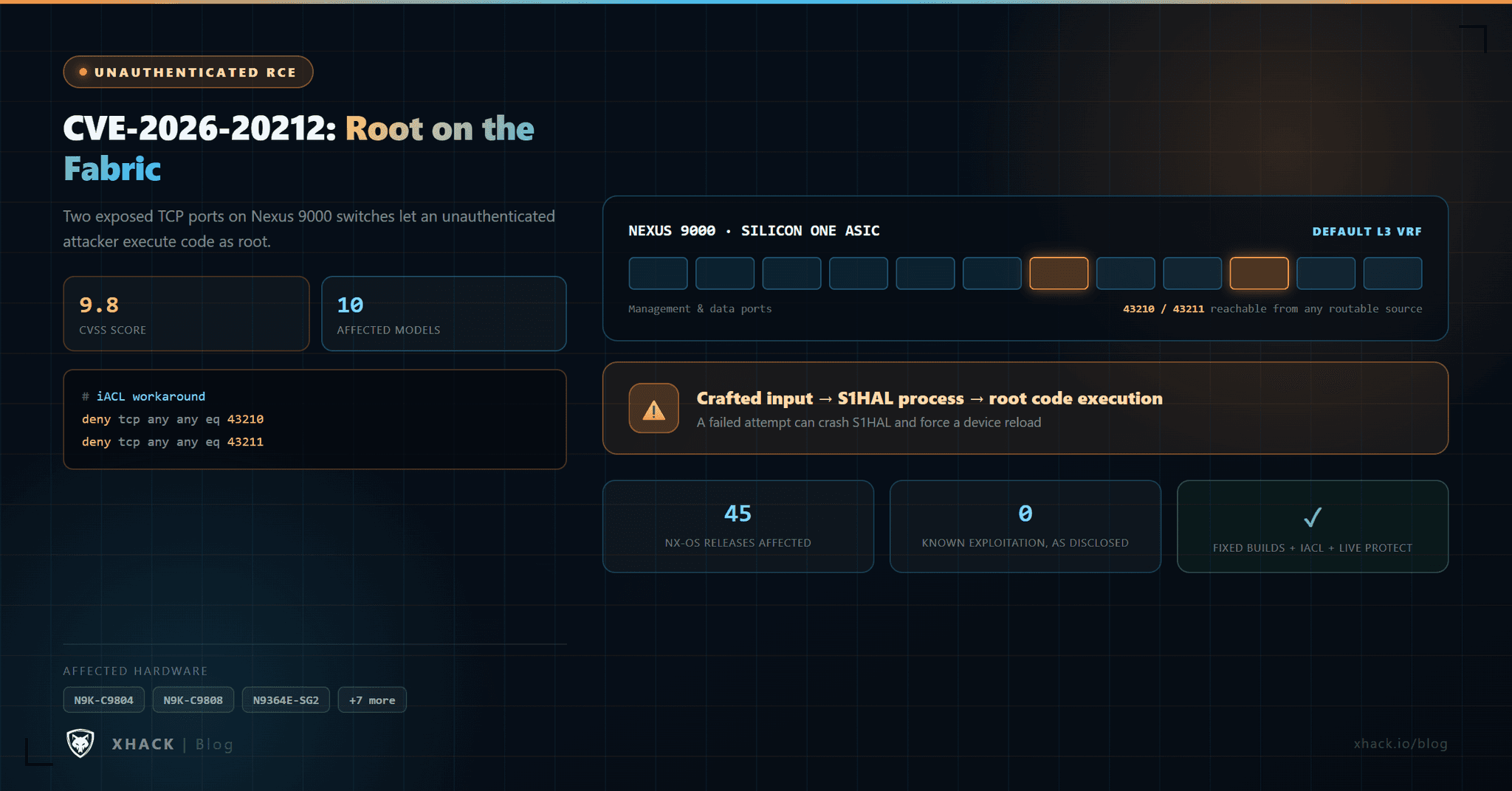
Task: Click the first orange highlighted switch port
Action: click(1059, 273)
